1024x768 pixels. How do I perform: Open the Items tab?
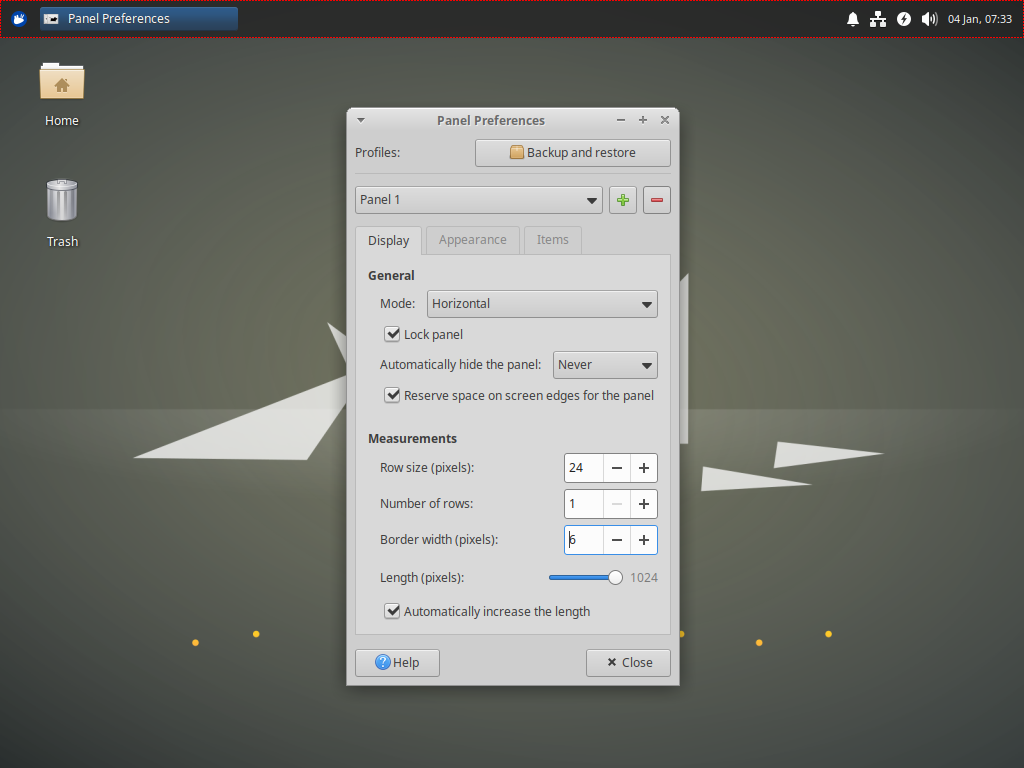(x=552, y=240)
